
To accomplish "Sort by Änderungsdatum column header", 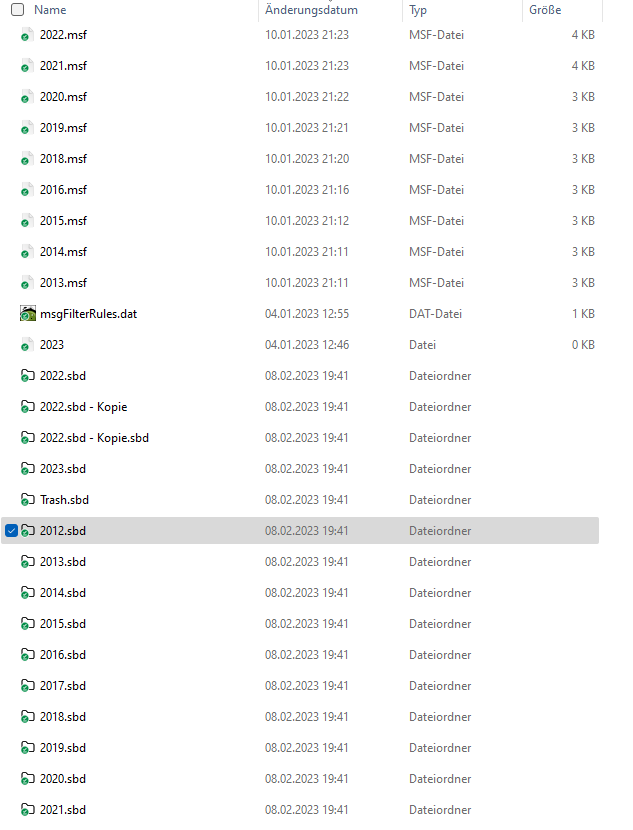I will click(311, 10).
